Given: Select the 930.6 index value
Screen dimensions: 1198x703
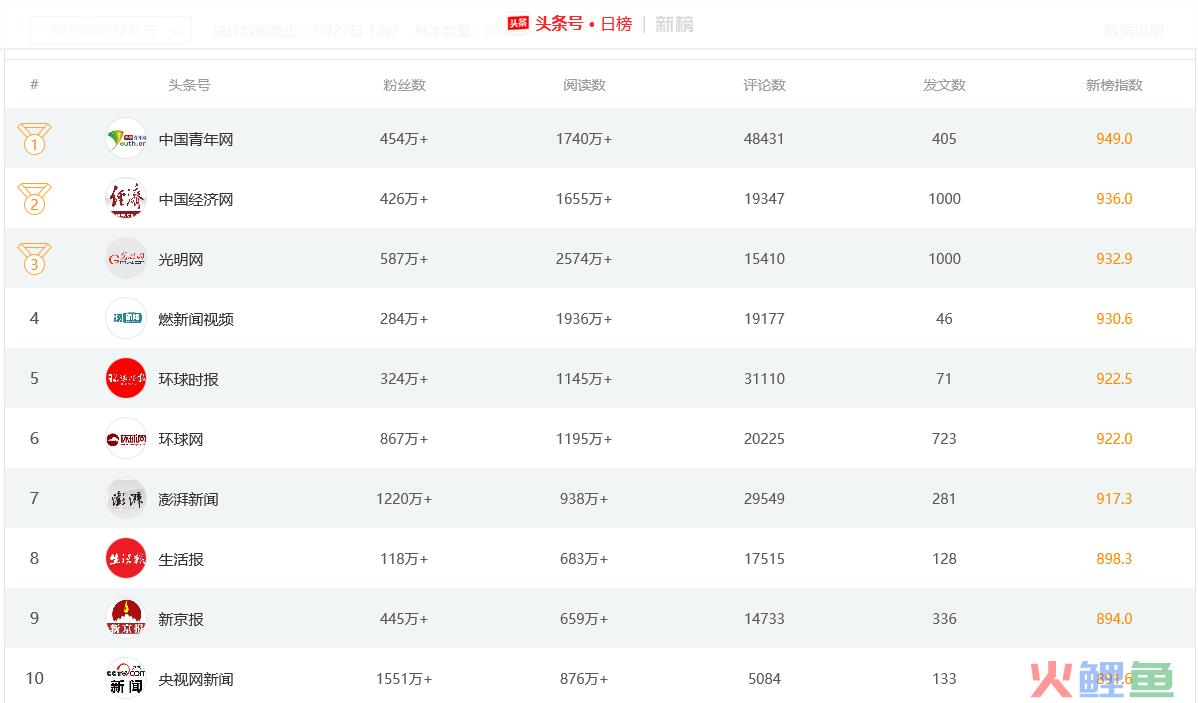Looking at the screenshot, I should pyautogui.click(x=1114, y=319).
